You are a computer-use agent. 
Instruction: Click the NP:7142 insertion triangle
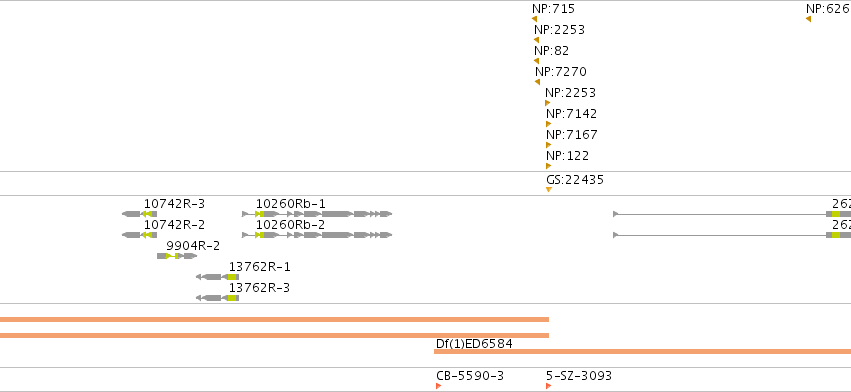(548, 124)
